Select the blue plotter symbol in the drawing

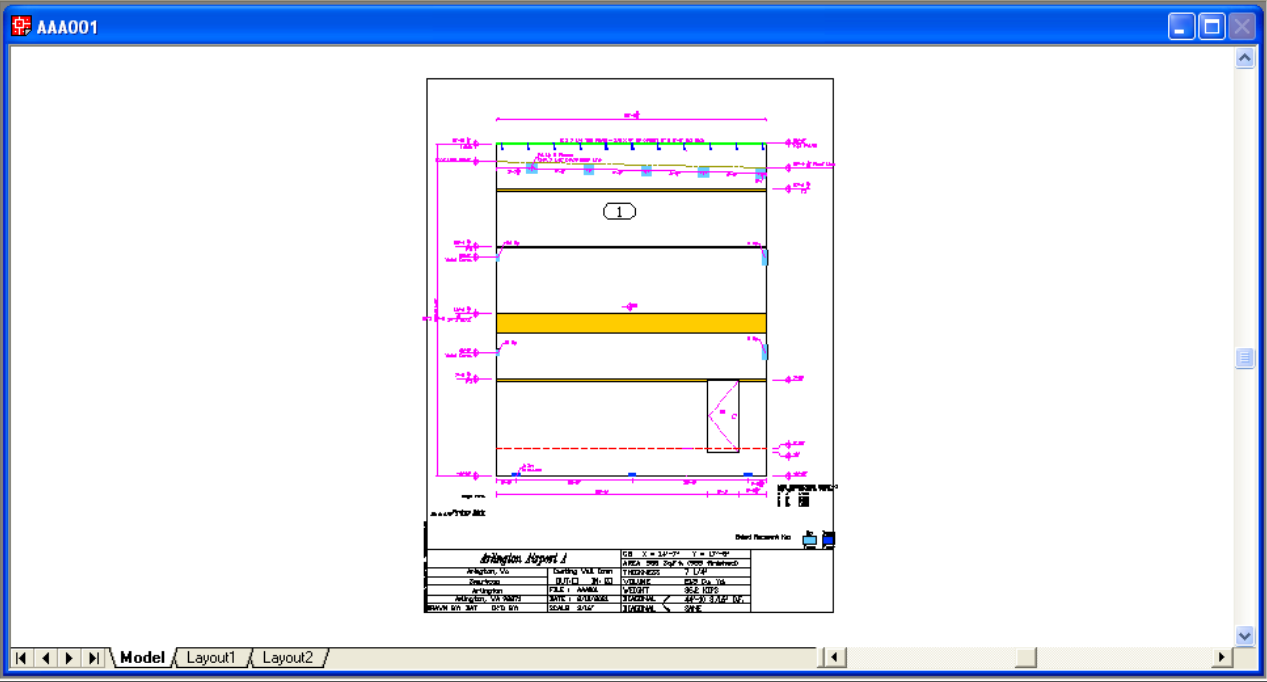click(x=829, y=539)
